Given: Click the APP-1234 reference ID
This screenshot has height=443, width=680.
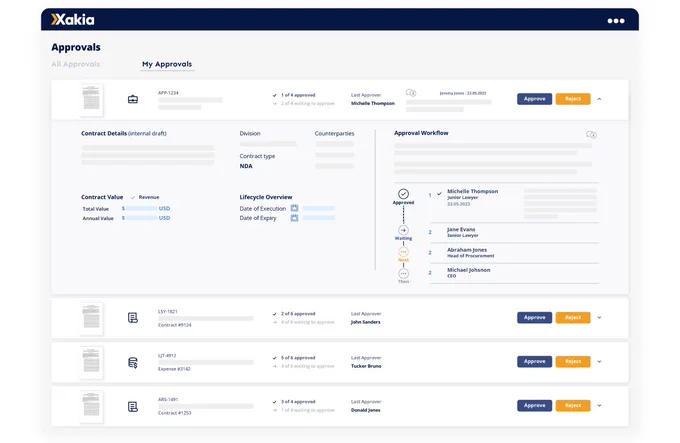Looking at the screenshot, I should point(168,93).
